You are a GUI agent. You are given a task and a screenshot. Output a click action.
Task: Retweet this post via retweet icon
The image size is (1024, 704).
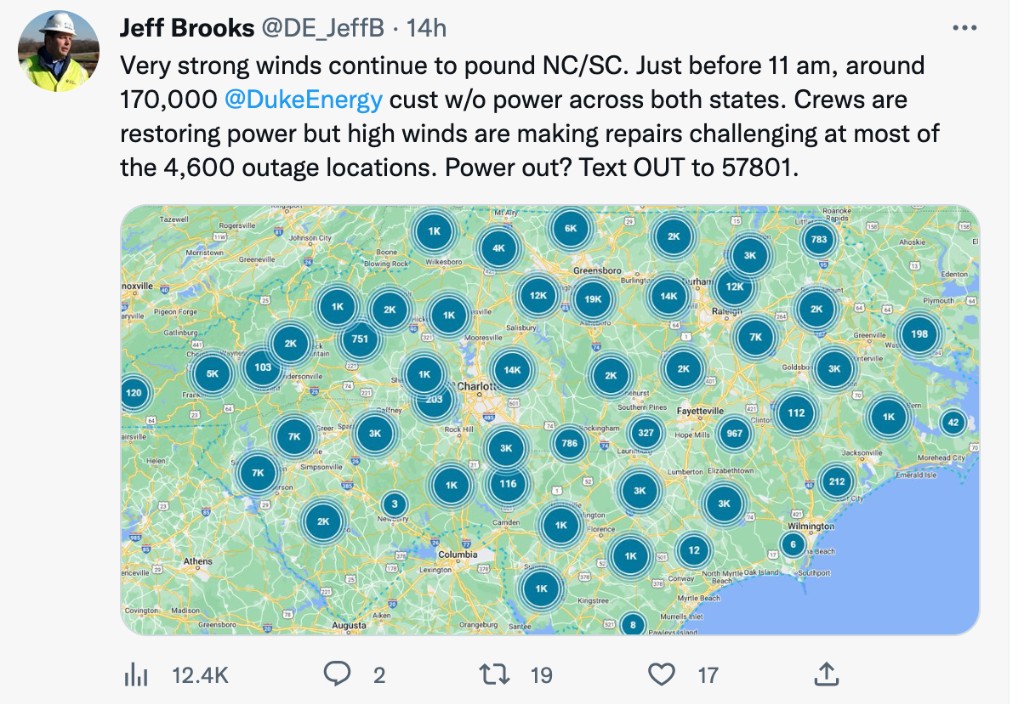coord(494,675)
